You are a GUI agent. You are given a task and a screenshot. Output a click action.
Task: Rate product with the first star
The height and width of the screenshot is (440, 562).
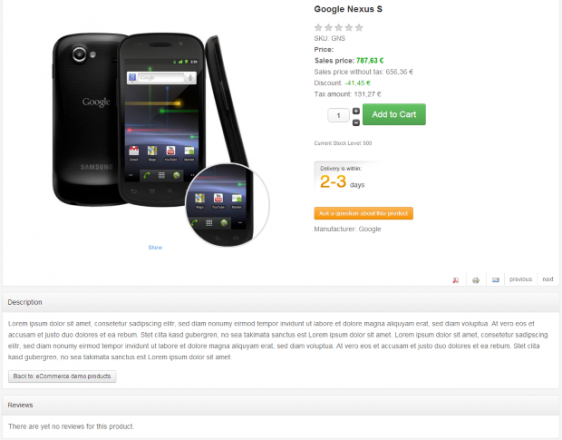pos(318,28)
